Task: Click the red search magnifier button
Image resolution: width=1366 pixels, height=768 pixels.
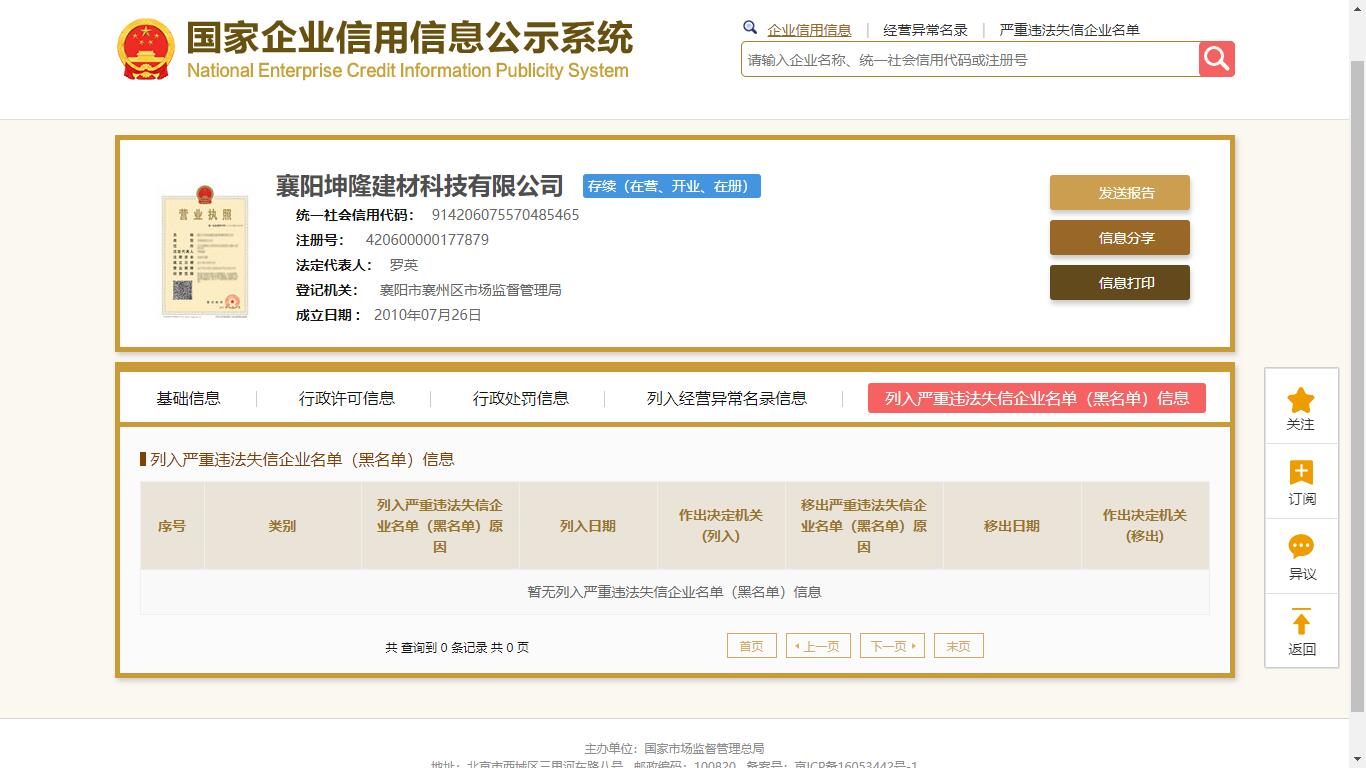Action: coord(1216,59)
